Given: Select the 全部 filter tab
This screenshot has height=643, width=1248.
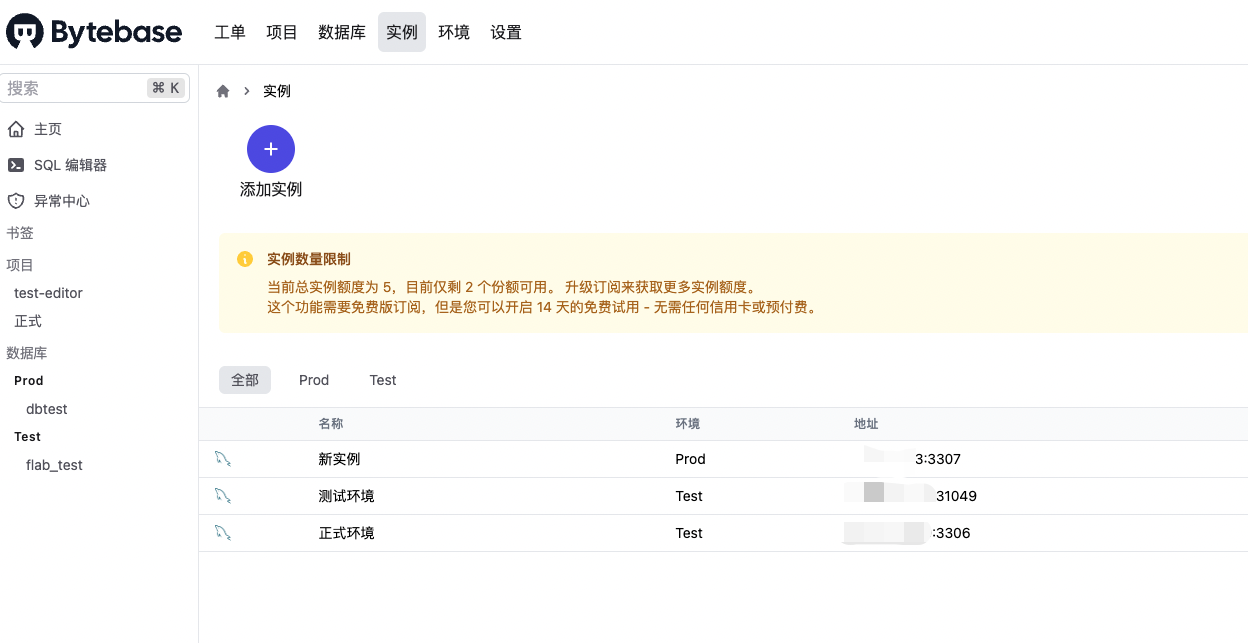Looking at the screenshot, I should point(245,380).
